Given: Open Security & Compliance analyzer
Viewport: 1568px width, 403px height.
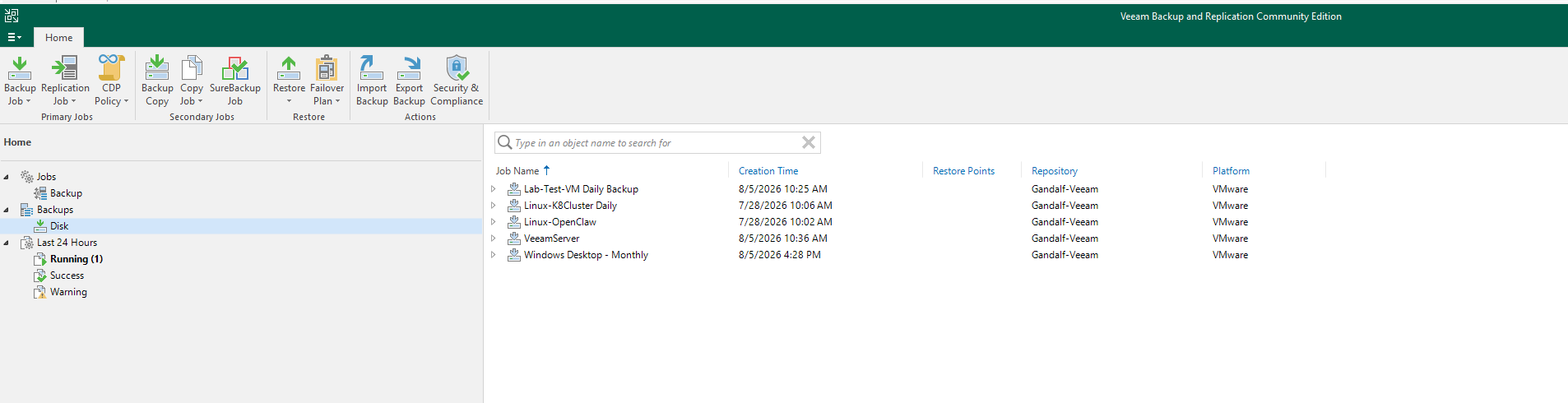Looking at the screenshot, I should tap(457, 81).
